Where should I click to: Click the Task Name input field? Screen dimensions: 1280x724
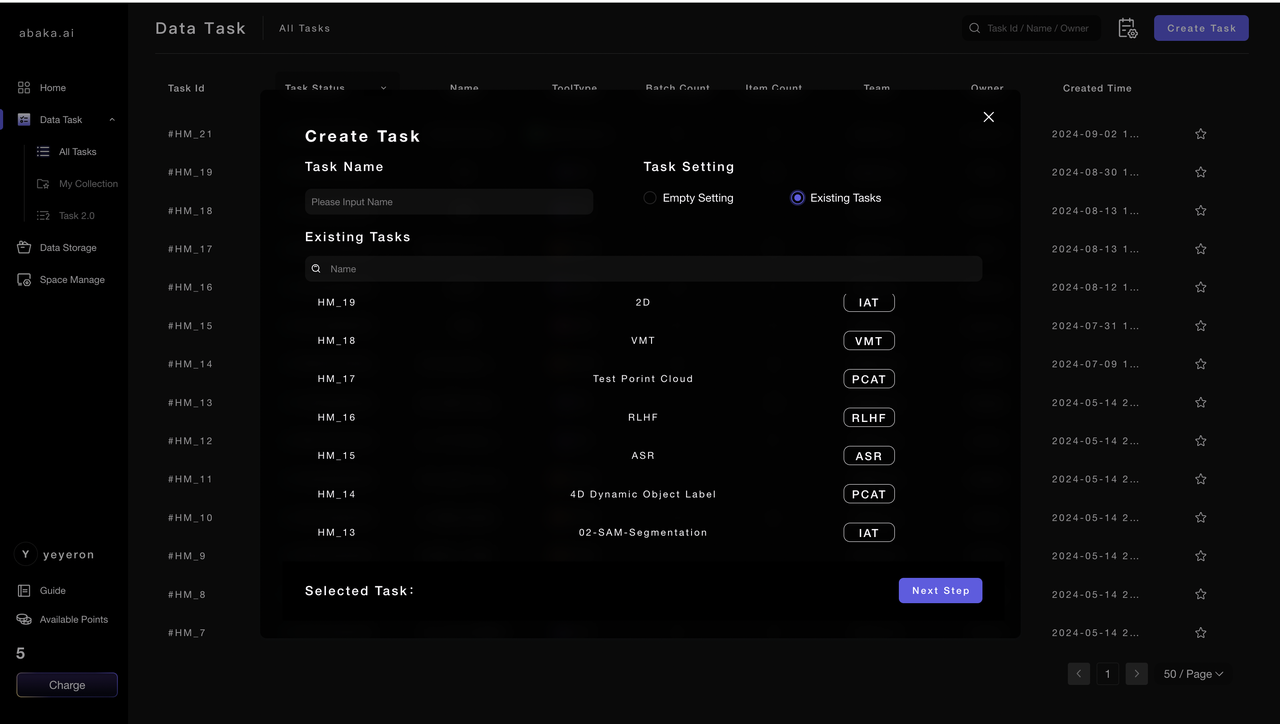click(x=448, y=202)
